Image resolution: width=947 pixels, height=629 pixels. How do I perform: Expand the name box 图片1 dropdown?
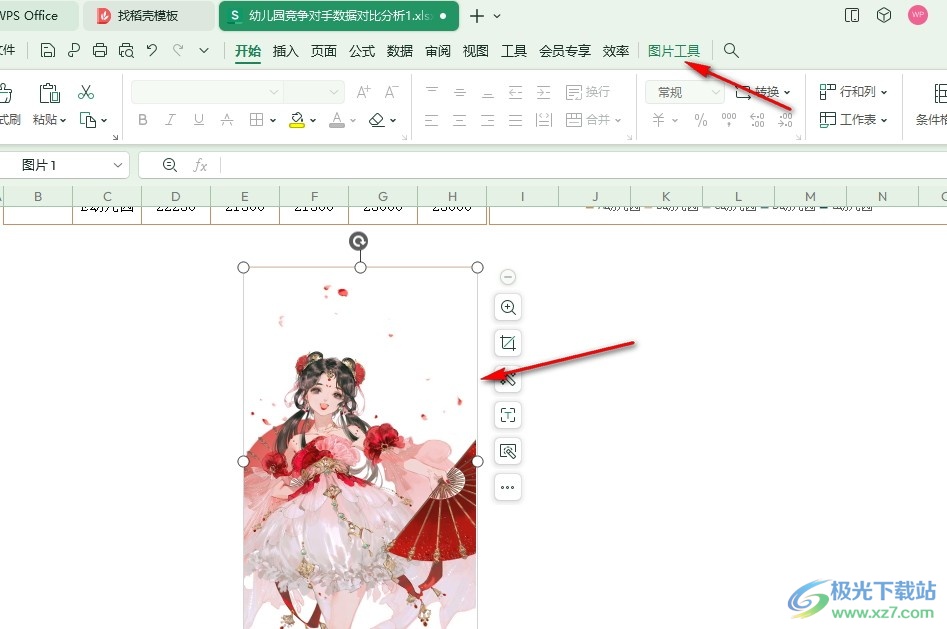click(x=118, y=165)
